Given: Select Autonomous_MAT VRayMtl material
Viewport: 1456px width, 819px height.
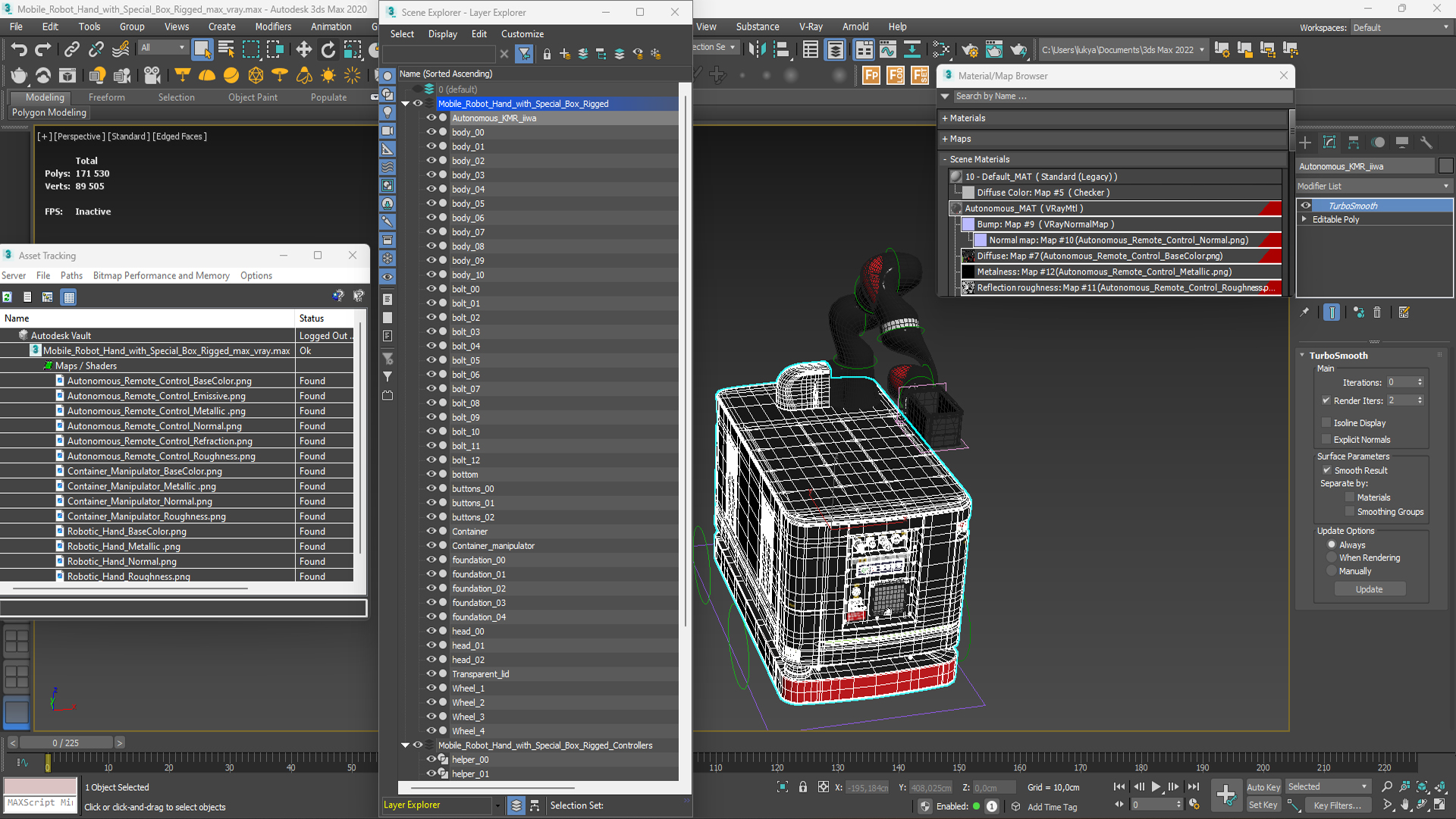Looking at the screenshot, I should click(x=1116, y=209).
